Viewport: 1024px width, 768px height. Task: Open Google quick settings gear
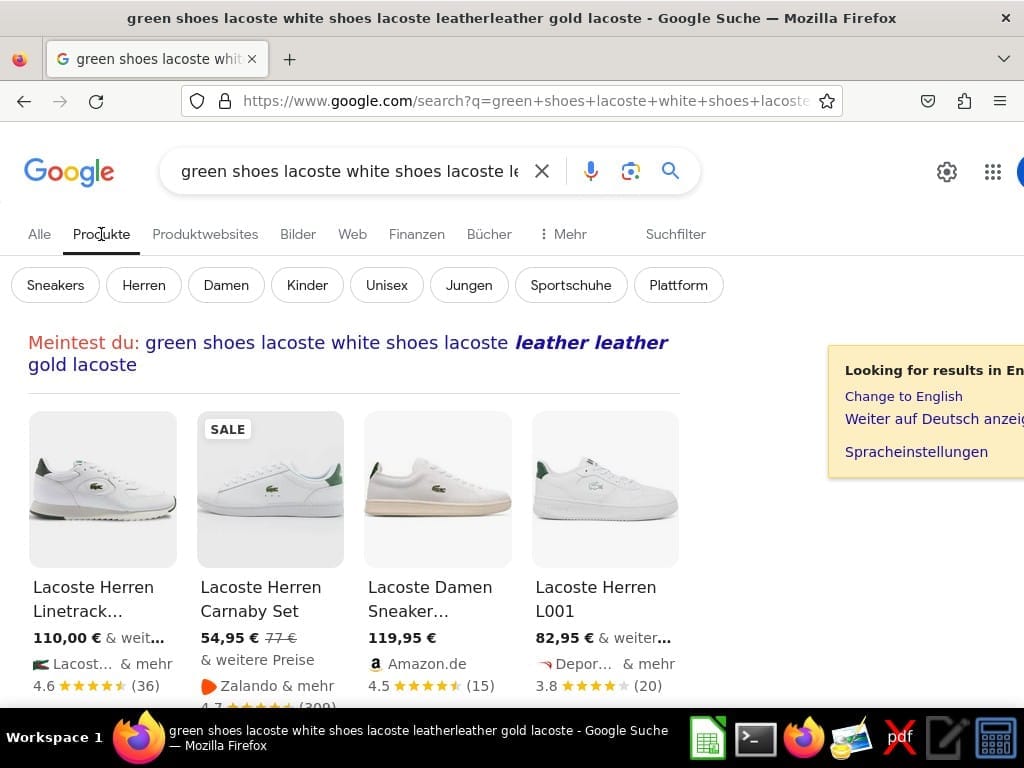tap(946, 172)
